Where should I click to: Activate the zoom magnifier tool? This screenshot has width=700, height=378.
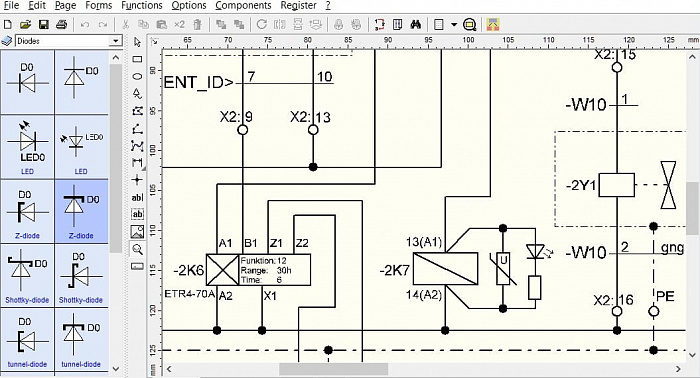click(x=137, y=249)
